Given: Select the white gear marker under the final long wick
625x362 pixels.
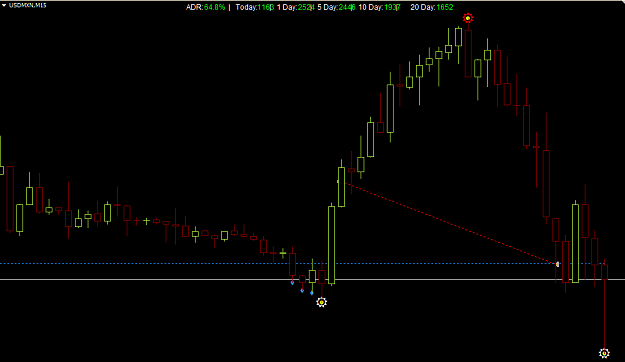Looking at the screenshot, I should tap(604, 353).
